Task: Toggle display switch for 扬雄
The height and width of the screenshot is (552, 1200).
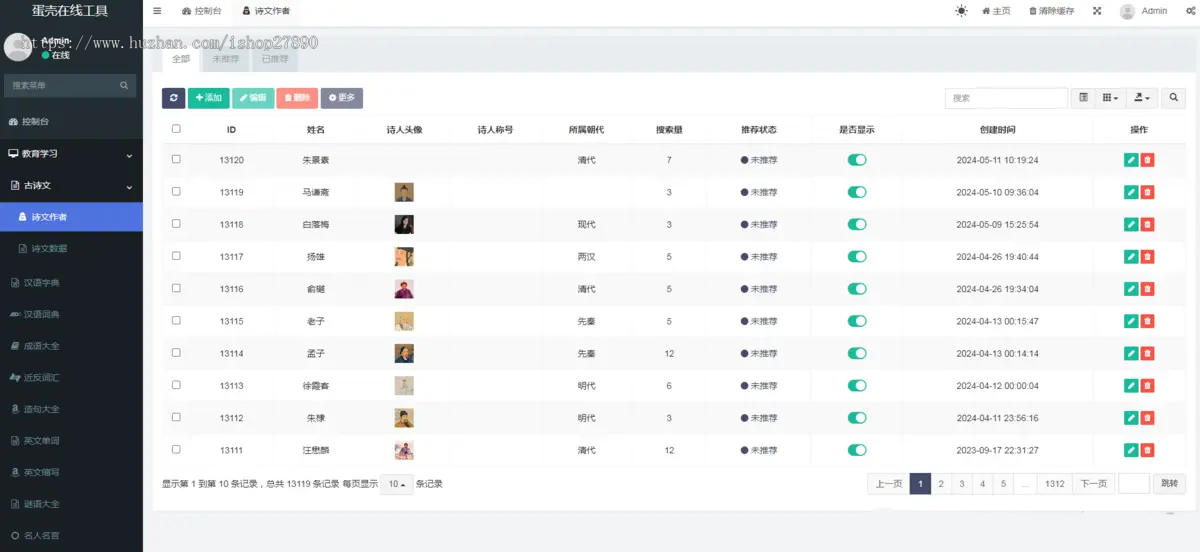Action: (x=857, y=257)
